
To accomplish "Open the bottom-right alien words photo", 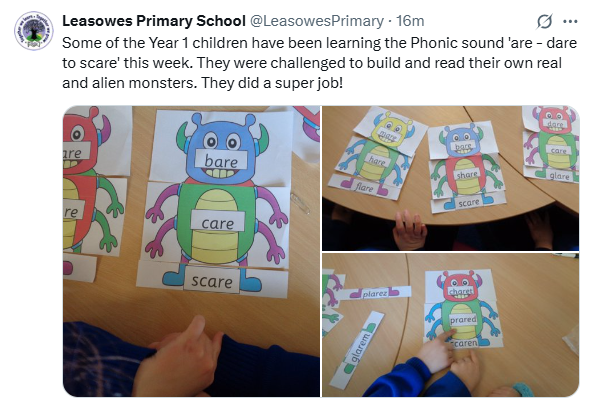I will point(450,325).
